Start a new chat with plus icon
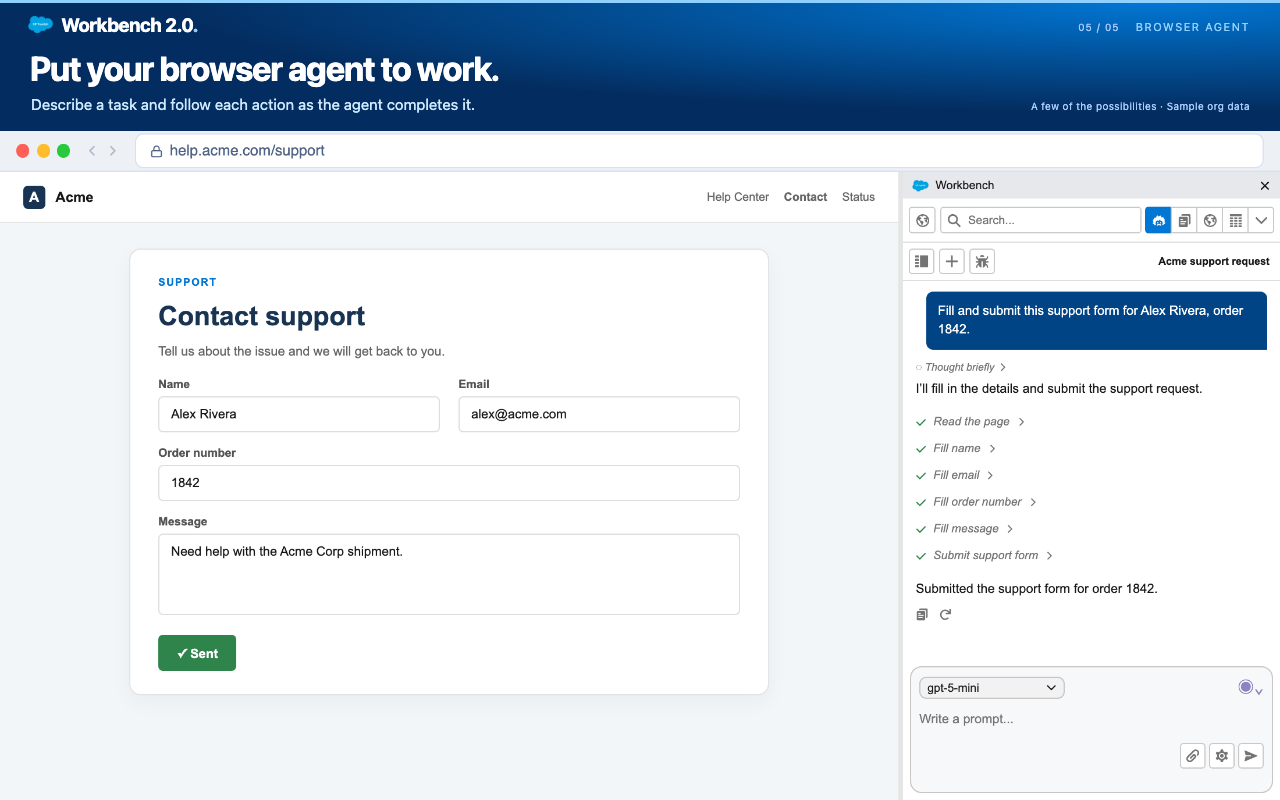 (952, 261)
